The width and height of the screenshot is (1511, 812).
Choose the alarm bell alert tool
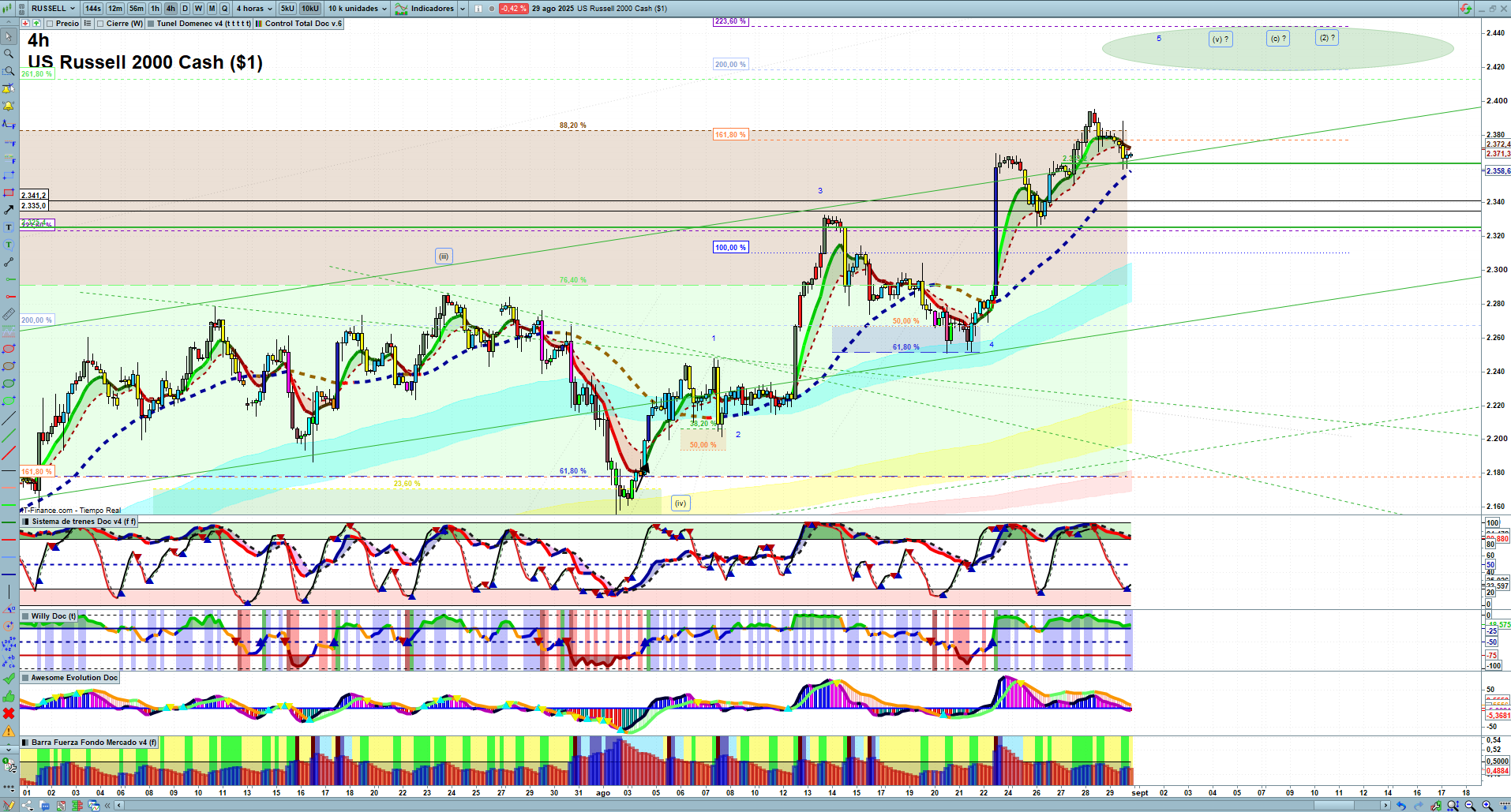pyautogui.click(x=9, y=106)
